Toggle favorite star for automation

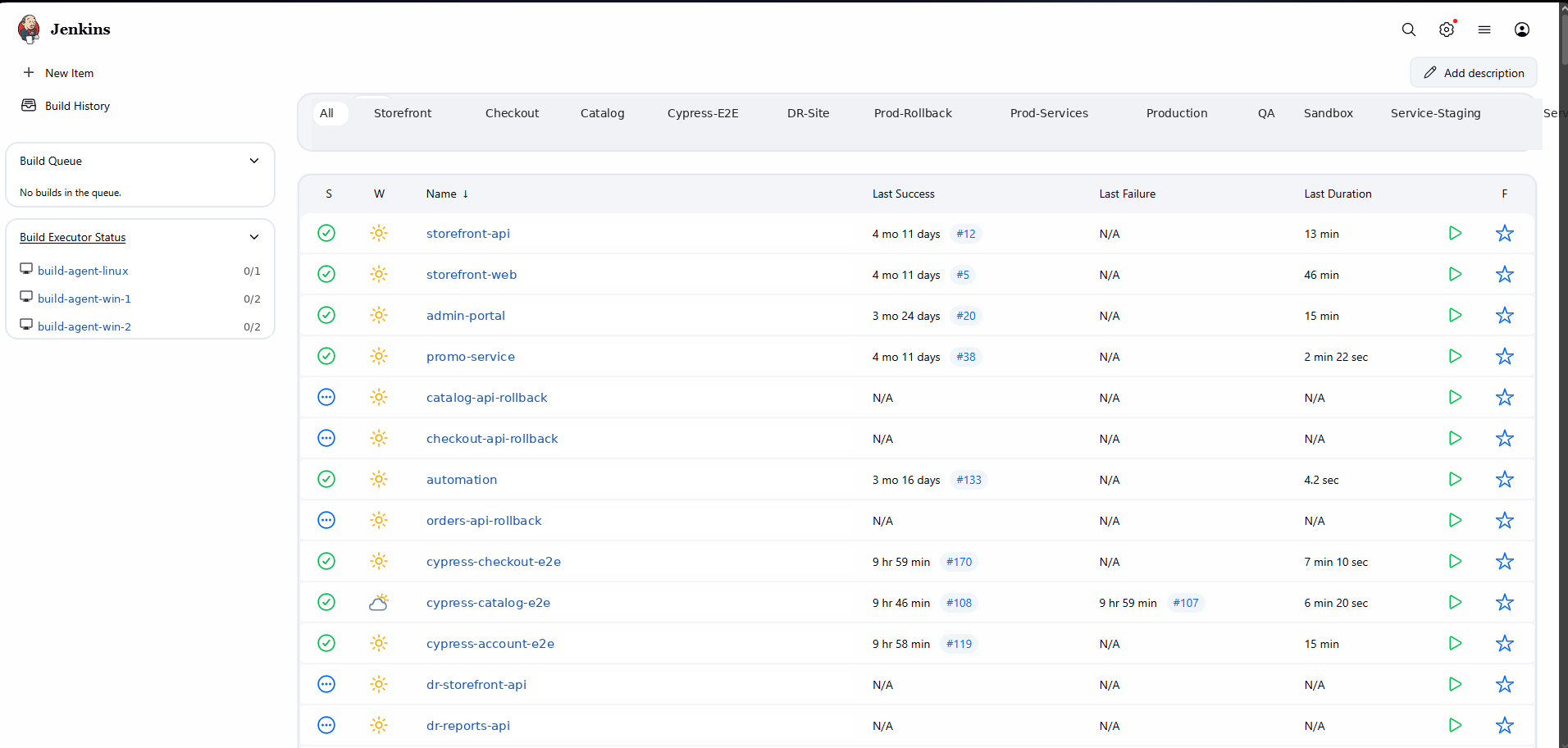(x=1505, y=480)
